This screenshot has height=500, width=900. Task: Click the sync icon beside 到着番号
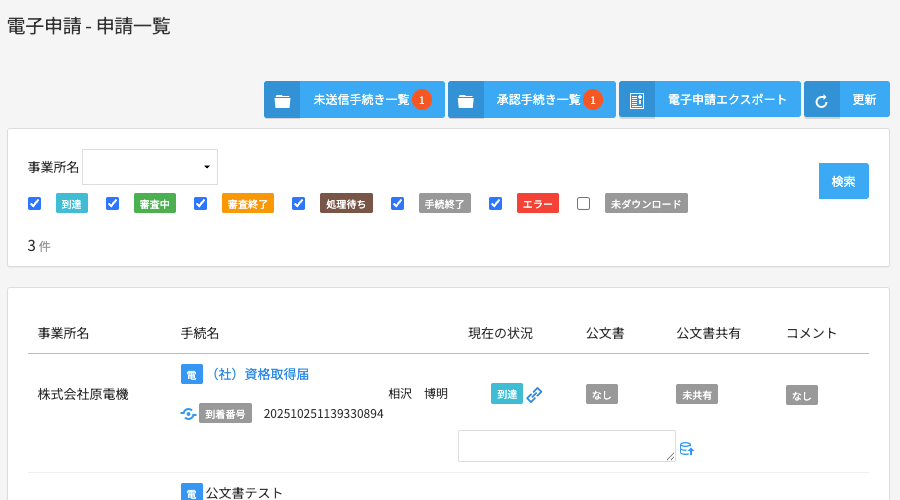(188, 414)
